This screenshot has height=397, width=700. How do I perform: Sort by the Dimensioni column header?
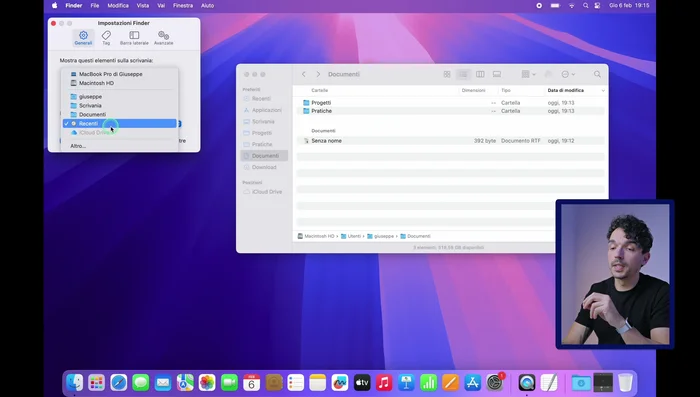(473, 90)
